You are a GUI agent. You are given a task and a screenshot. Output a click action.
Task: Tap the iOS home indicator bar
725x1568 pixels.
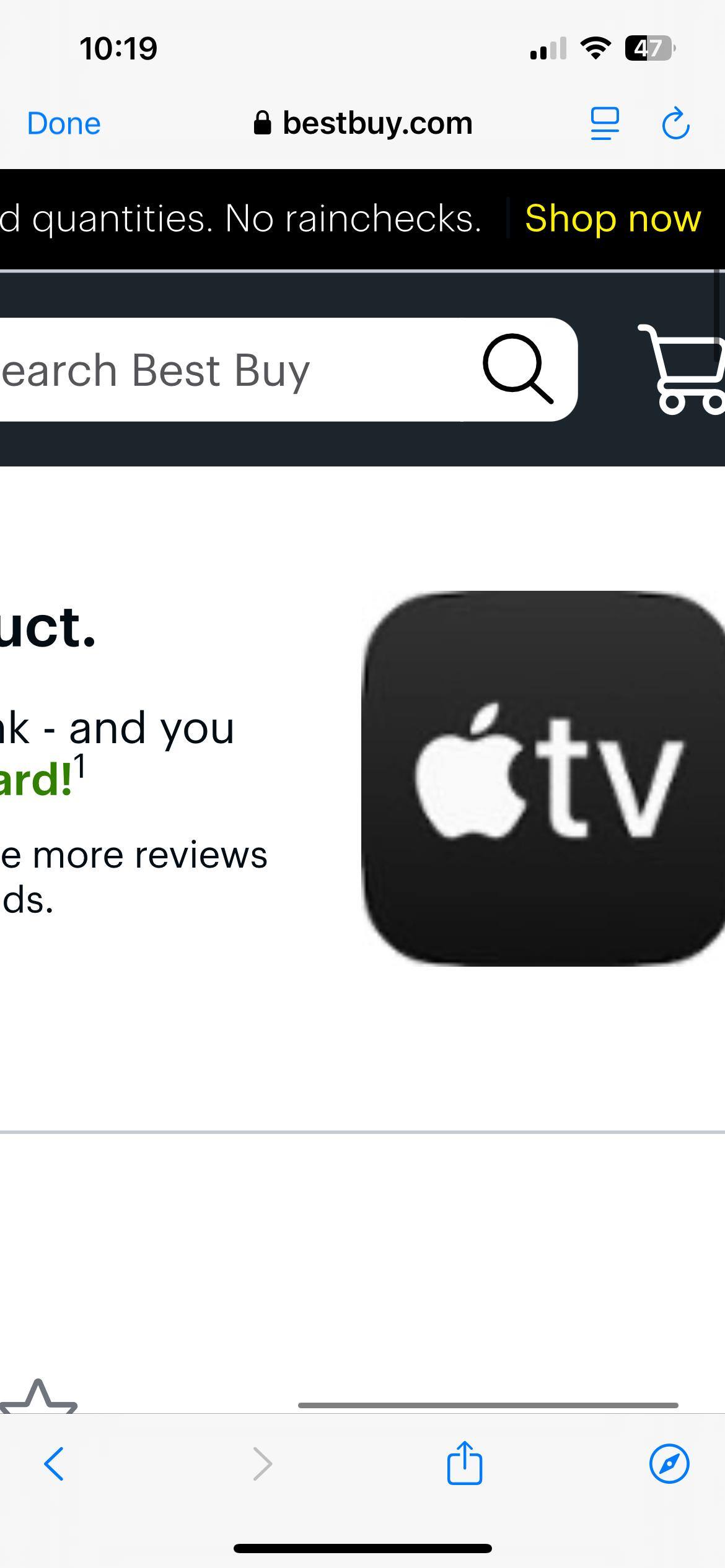click(362, 1549)
